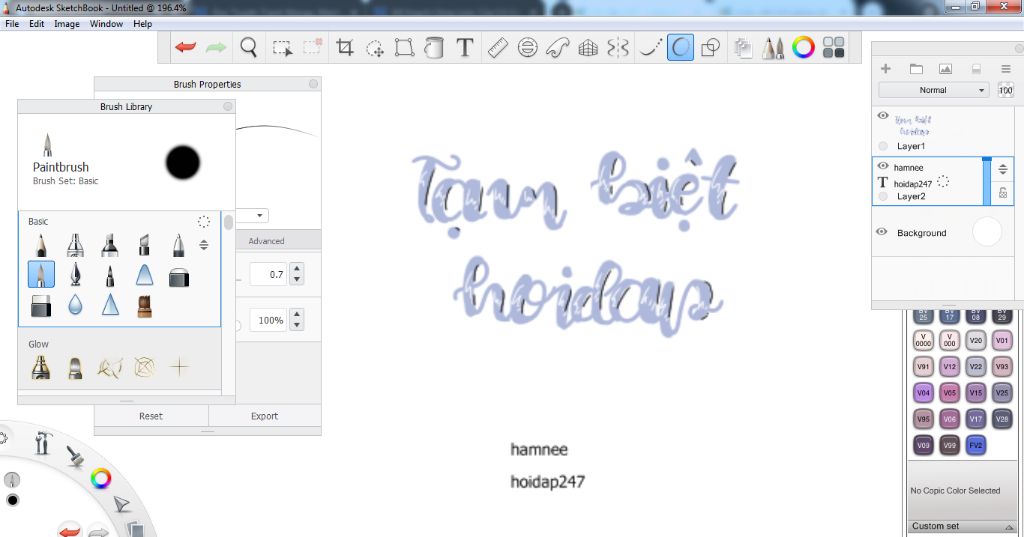Screen dimensions: 1024x537
Task: Click the Basic brush set reorder arrows
Action: [204, 245]
